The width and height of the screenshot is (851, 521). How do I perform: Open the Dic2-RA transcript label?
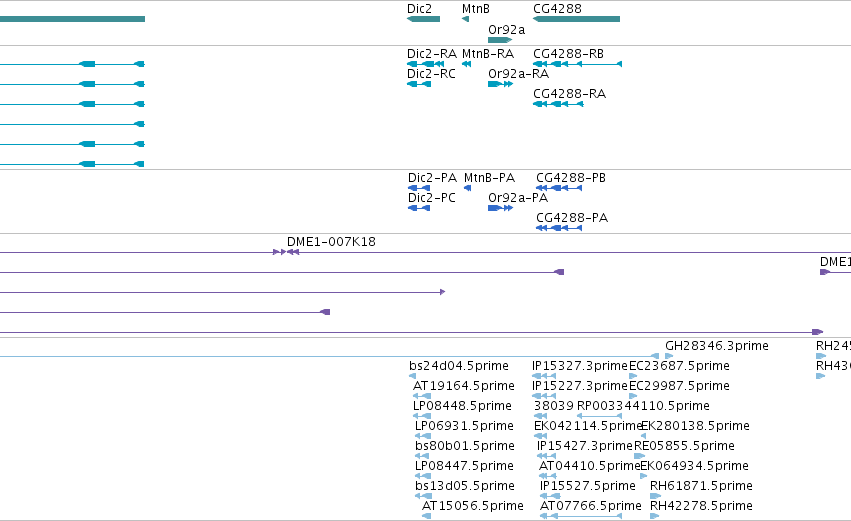tap(432, 54)
